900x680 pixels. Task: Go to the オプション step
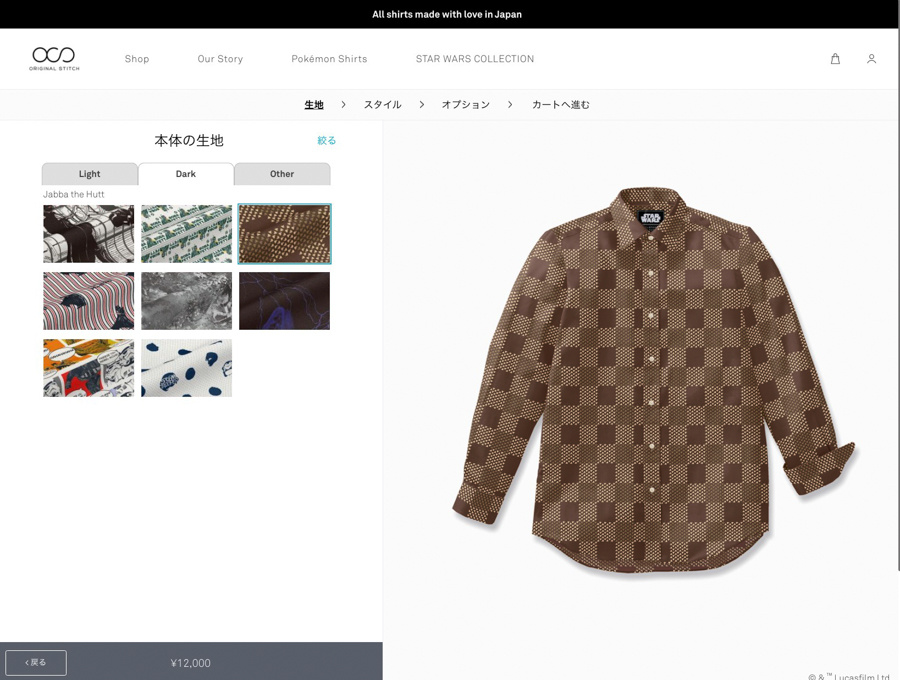[465, 104]
